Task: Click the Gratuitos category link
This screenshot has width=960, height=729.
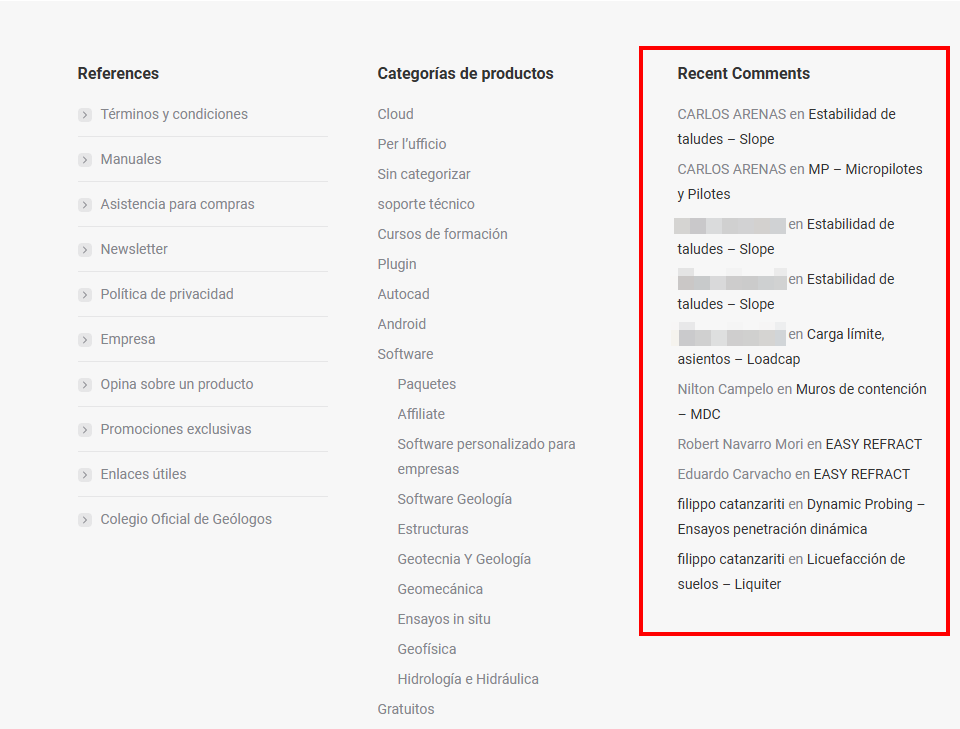Action: [404, 708]
